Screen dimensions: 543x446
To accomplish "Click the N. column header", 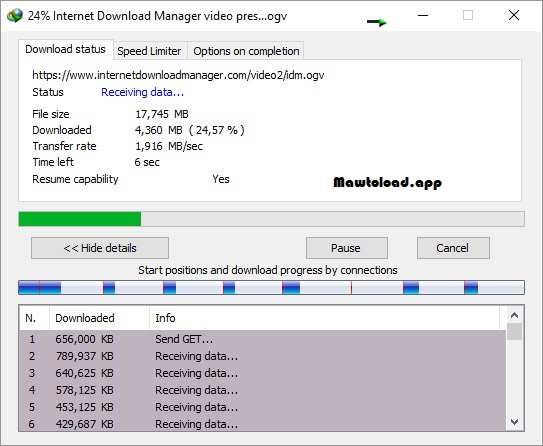I will (x=34, y=318).
